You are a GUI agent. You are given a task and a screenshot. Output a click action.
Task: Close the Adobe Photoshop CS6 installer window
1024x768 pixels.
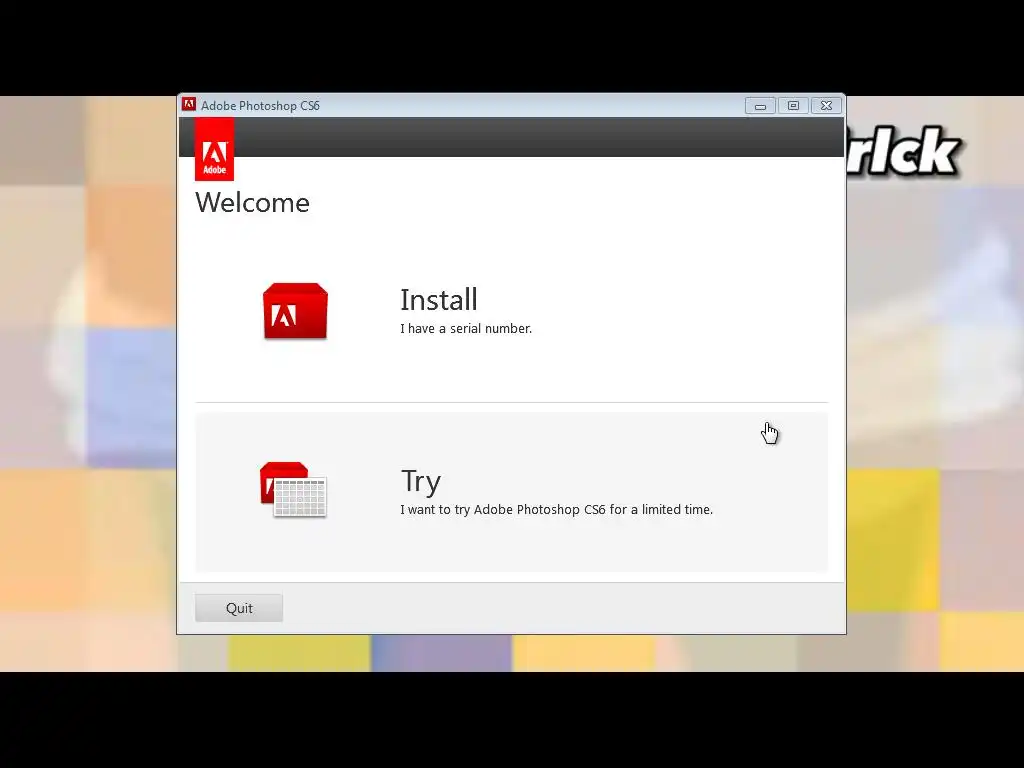[x=826, y=106]
